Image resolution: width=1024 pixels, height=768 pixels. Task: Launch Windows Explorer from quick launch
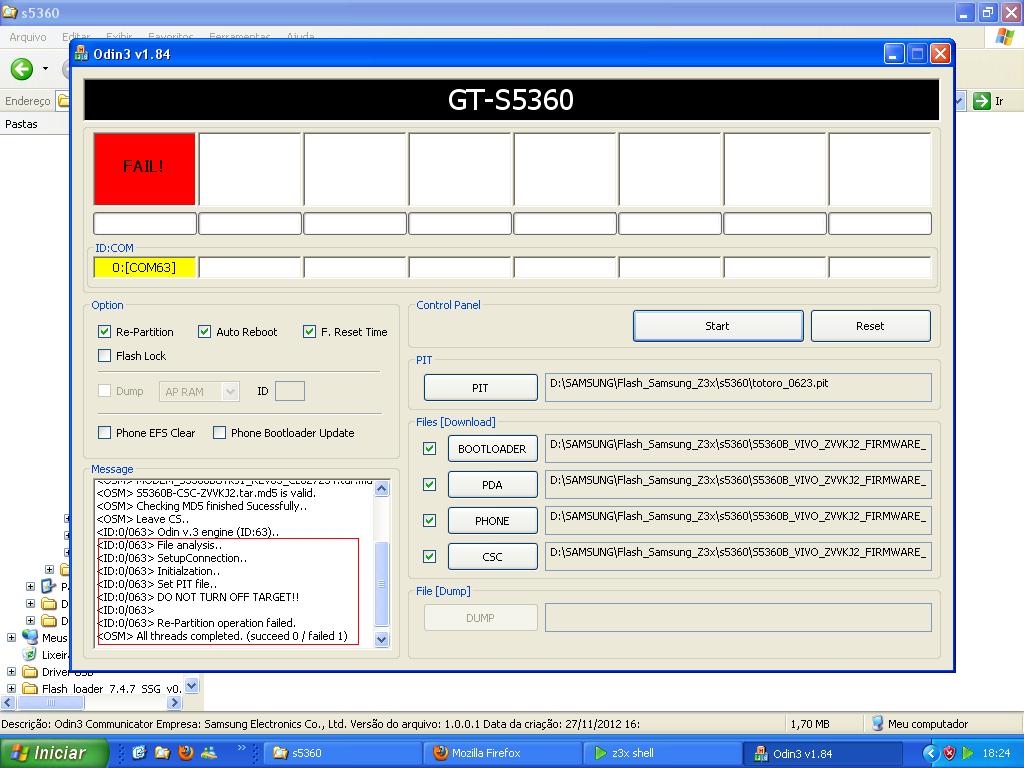(162, 752)
